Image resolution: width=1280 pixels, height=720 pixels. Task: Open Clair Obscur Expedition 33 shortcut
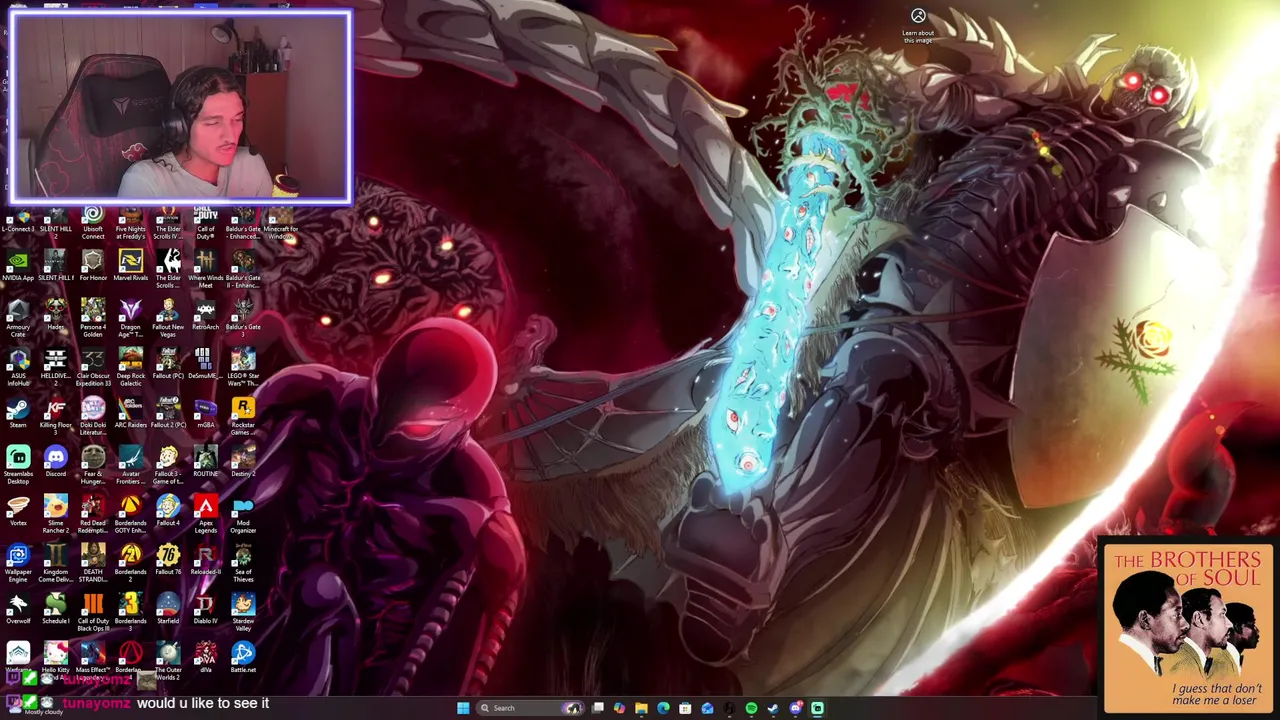[x=93, y=367]
